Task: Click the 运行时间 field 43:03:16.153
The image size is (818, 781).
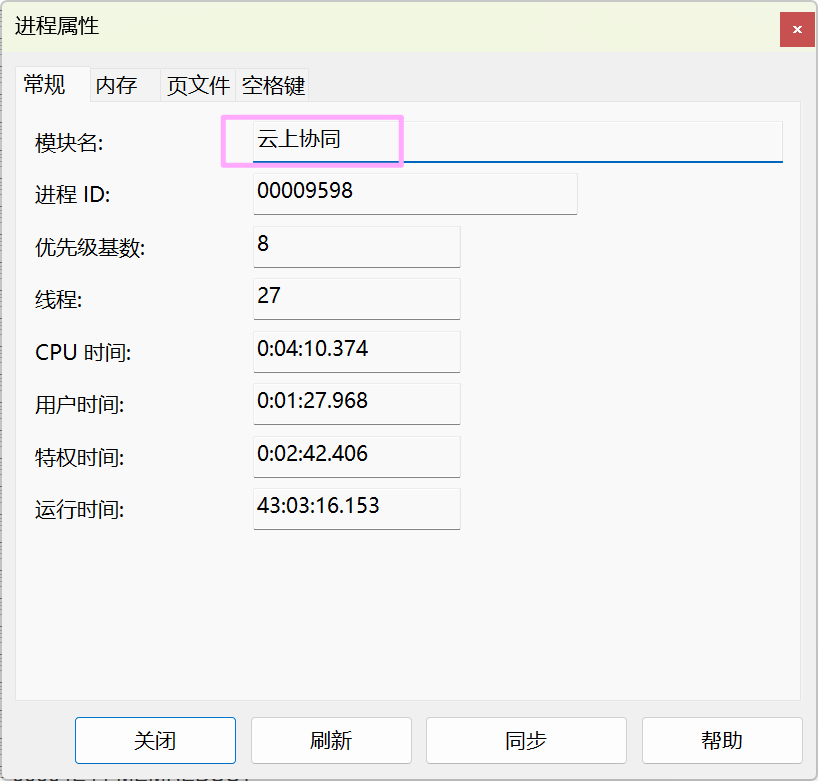Action: click(x=357, y=508)
